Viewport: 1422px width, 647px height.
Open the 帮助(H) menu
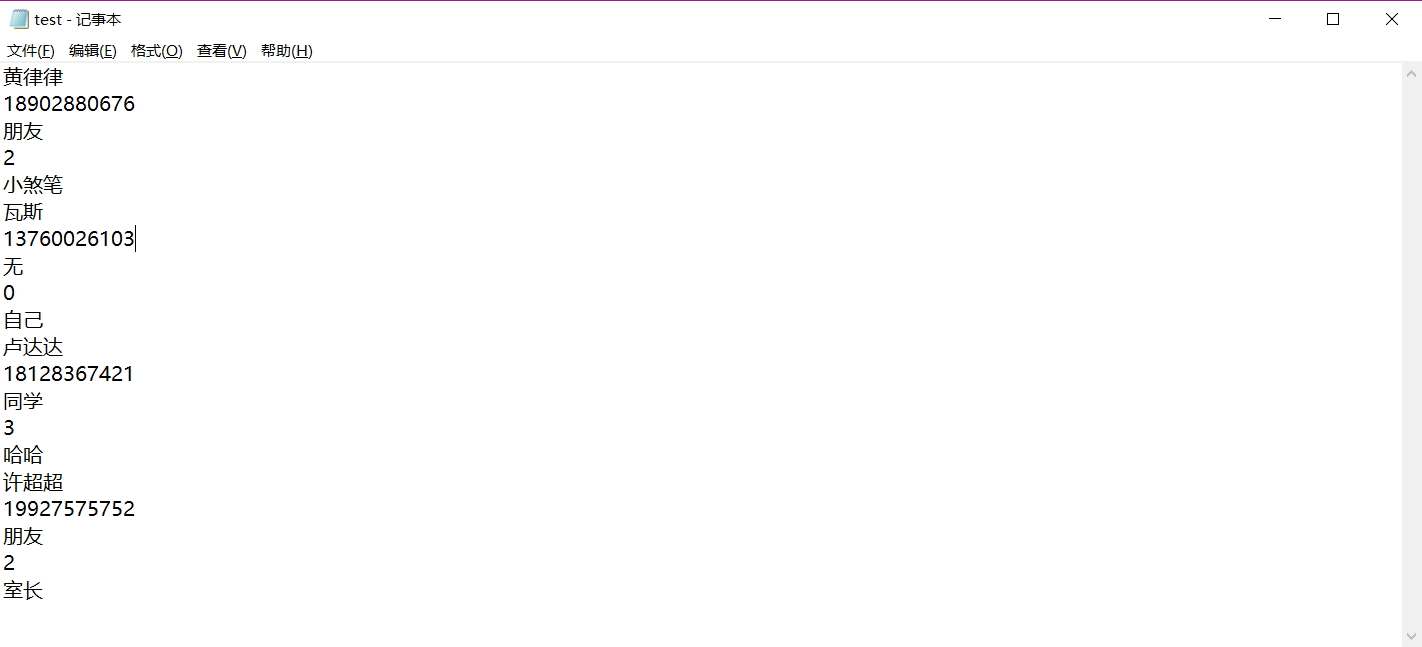point(287,51)
